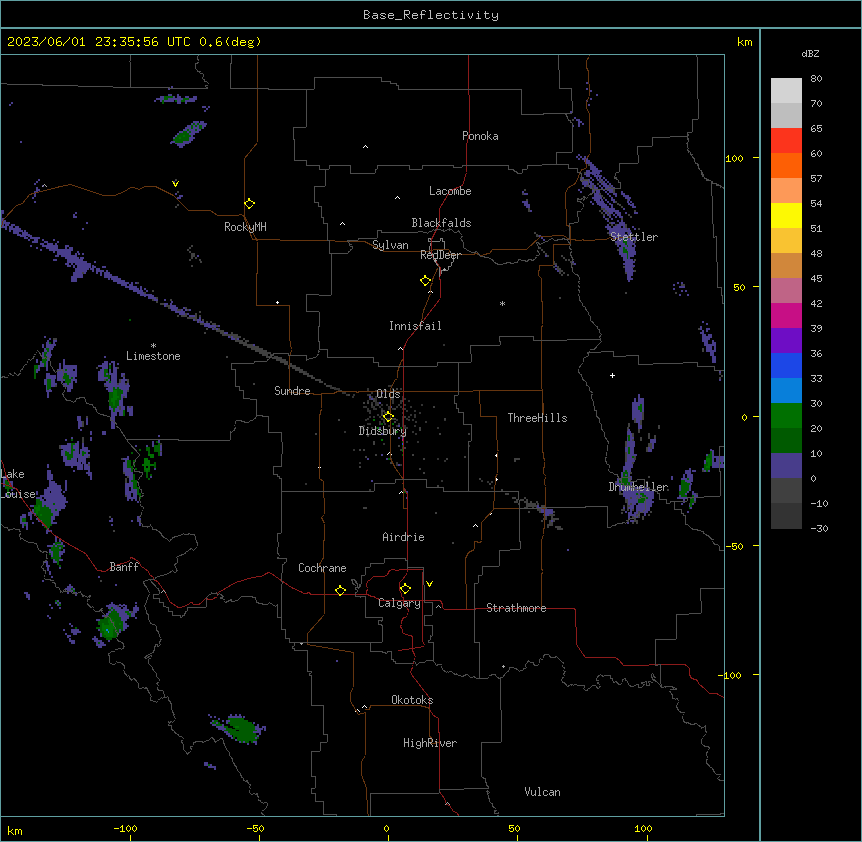Select the white asterisk east of Innisfail
862x842 pixels.
(502, 303)
